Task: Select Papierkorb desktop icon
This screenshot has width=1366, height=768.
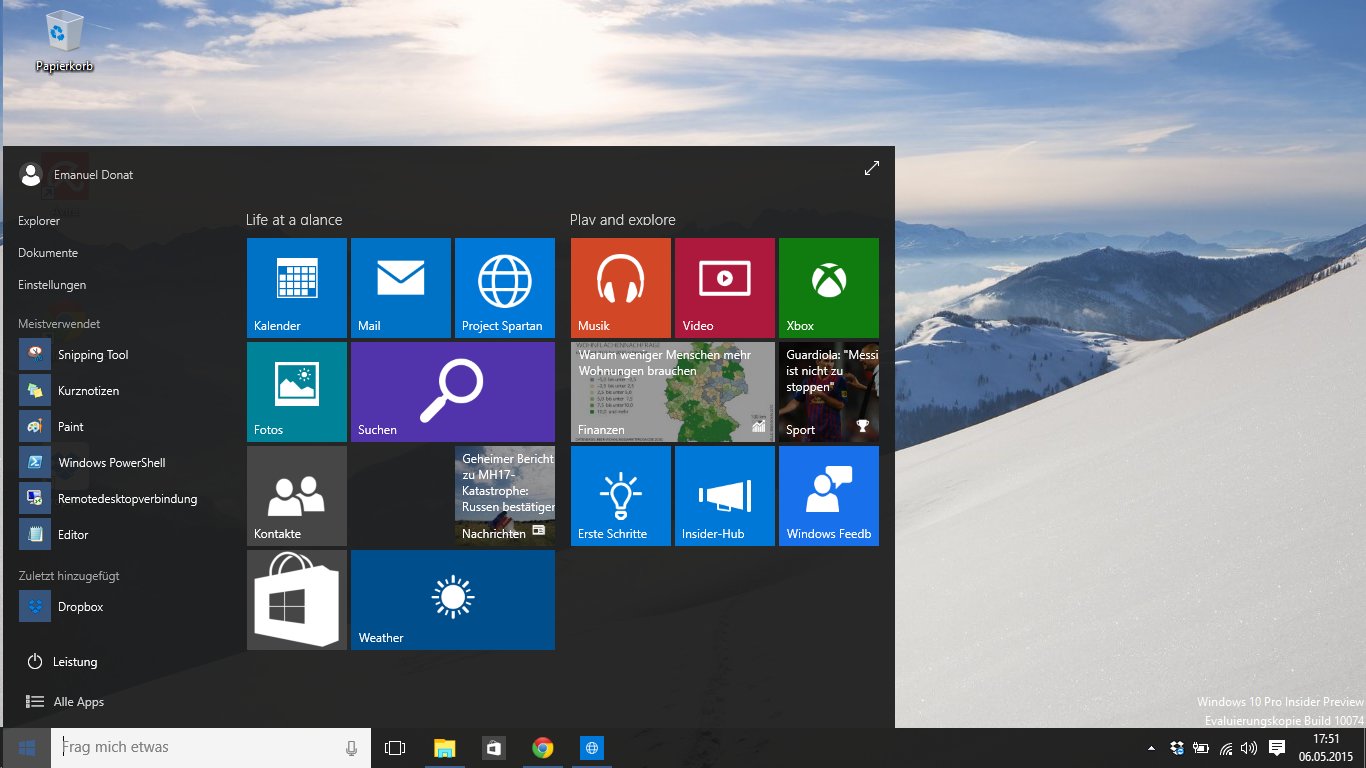Action: (x=64, y=42)
